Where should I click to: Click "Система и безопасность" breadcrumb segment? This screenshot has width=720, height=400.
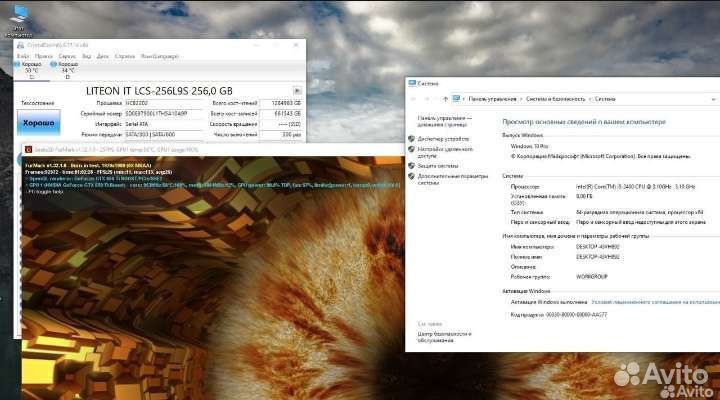click(x=557, y=99)
